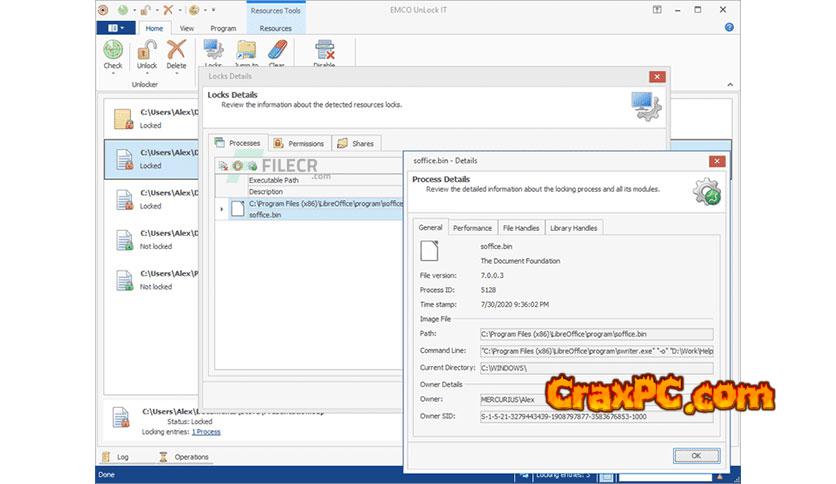Click the Clear eraser icon
836x484 pixels.
point(278,50)
